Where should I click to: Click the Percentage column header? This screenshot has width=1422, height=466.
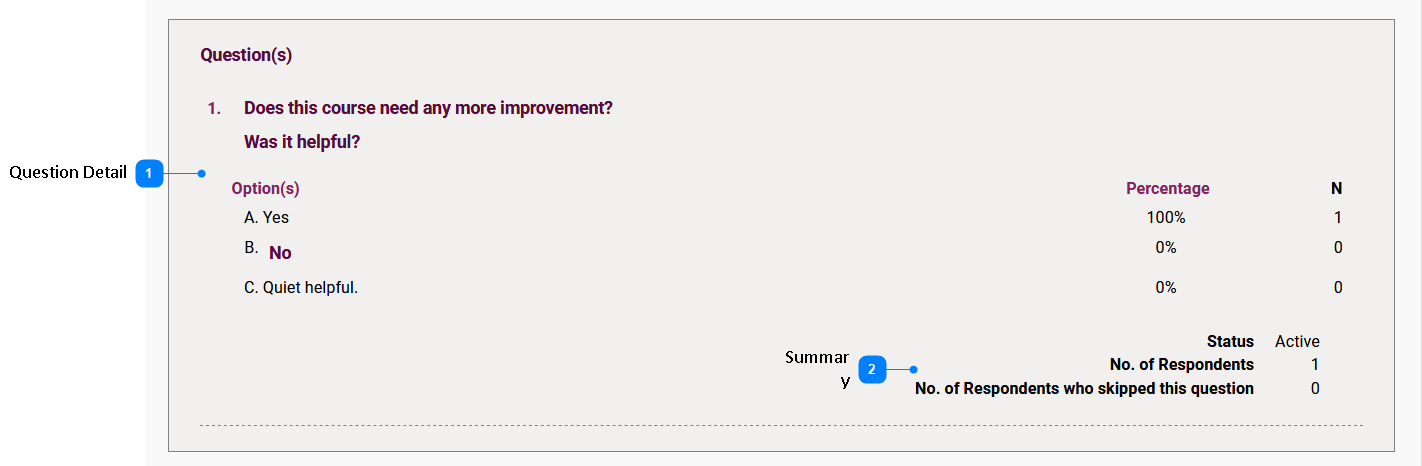[1167, 188]
